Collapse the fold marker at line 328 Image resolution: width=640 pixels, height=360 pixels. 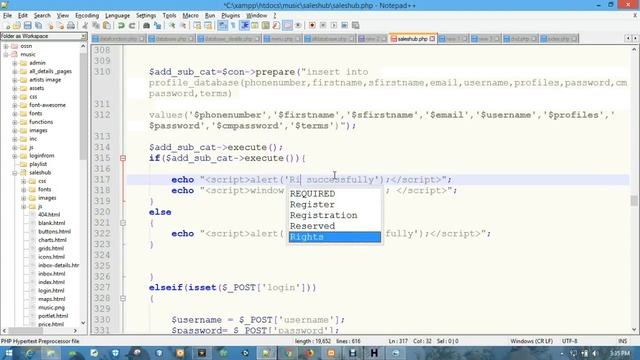click(x=123, y=298)
